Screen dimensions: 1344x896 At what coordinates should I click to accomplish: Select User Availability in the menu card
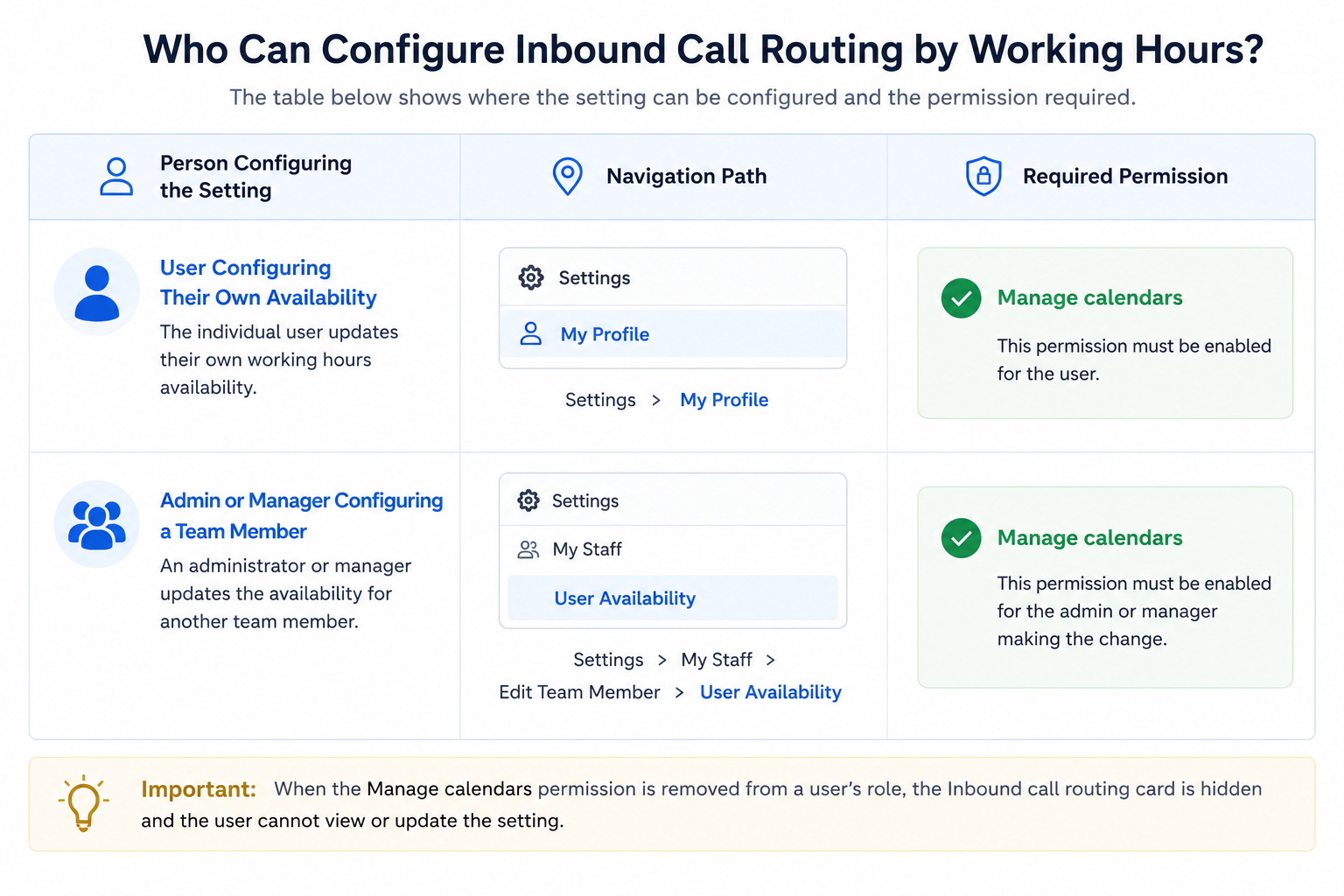click(x=673, y=598)
